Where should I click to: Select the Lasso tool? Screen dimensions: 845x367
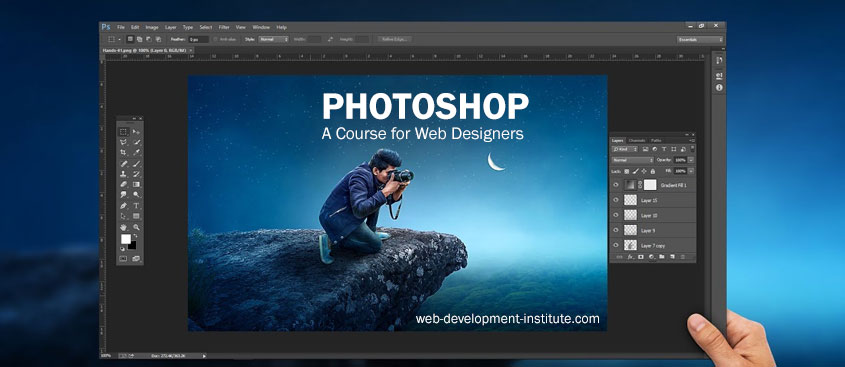pos(123,142)
